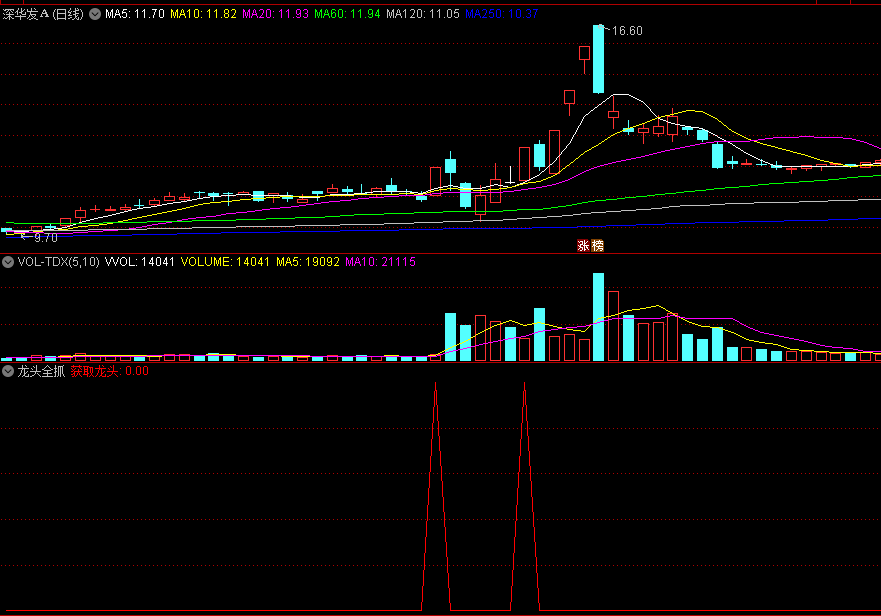The width and height of the screenshot is (881, 616).
Task: Select the tallest cyan volume bar
Action: [598, 317]
